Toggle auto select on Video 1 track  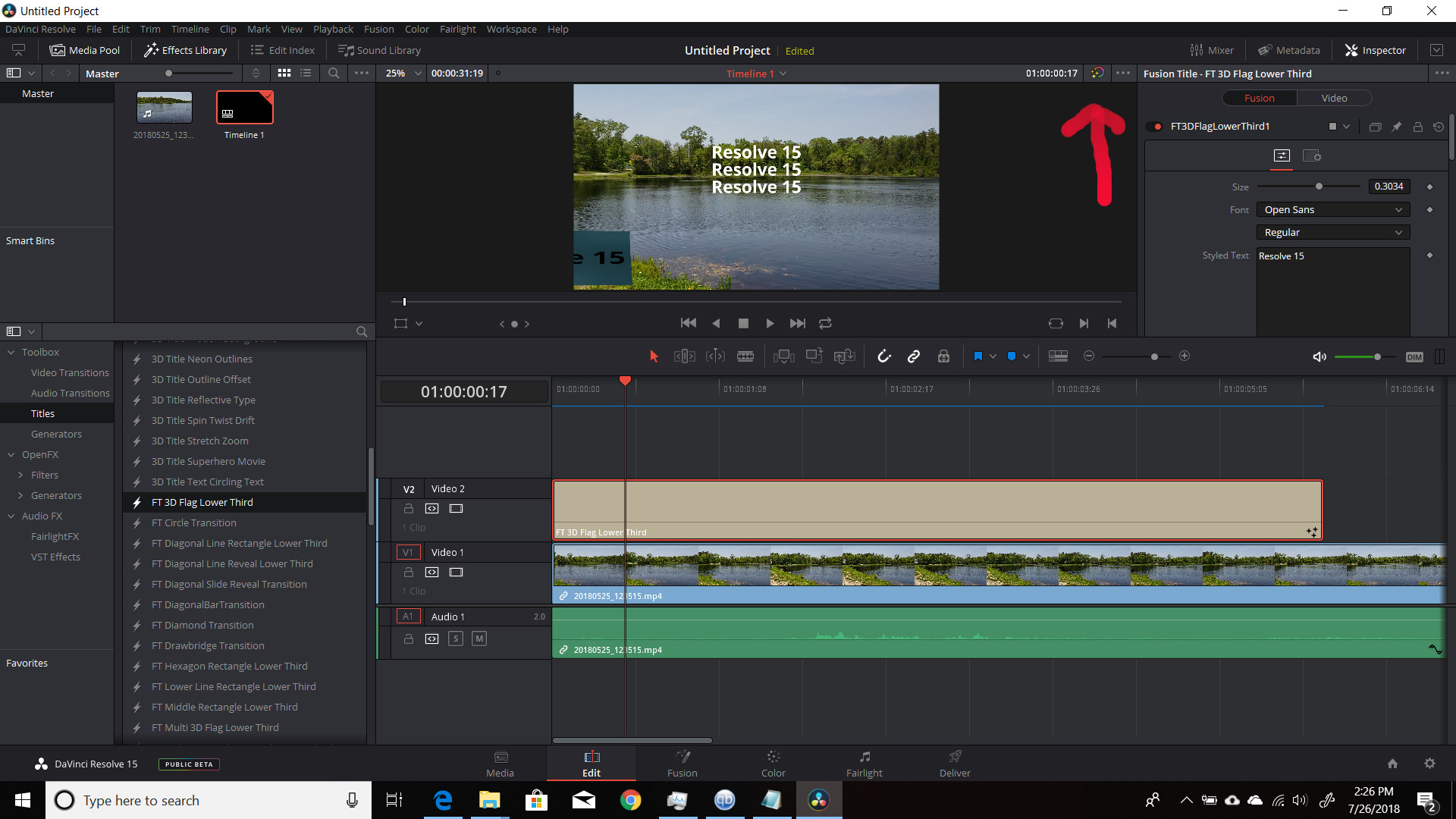tap(431, 573)
